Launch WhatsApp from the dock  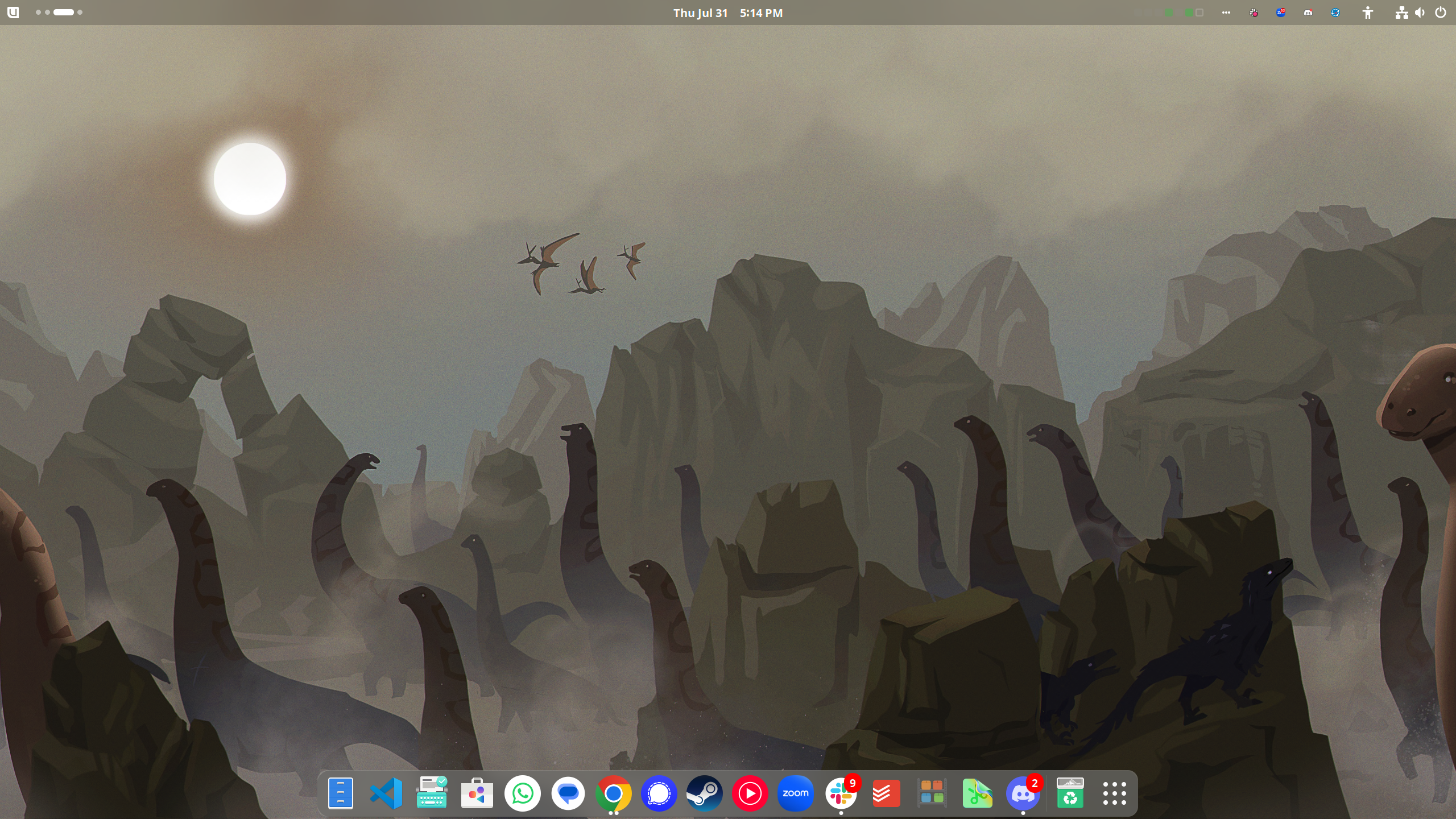coord(522,793)
